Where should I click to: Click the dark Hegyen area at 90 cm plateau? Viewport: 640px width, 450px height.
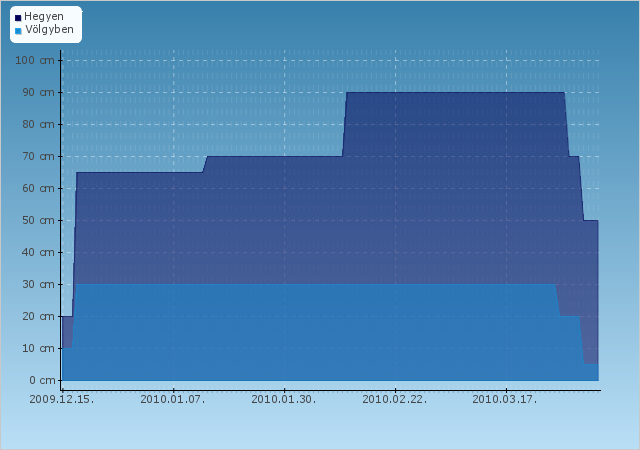pos(455,123)
